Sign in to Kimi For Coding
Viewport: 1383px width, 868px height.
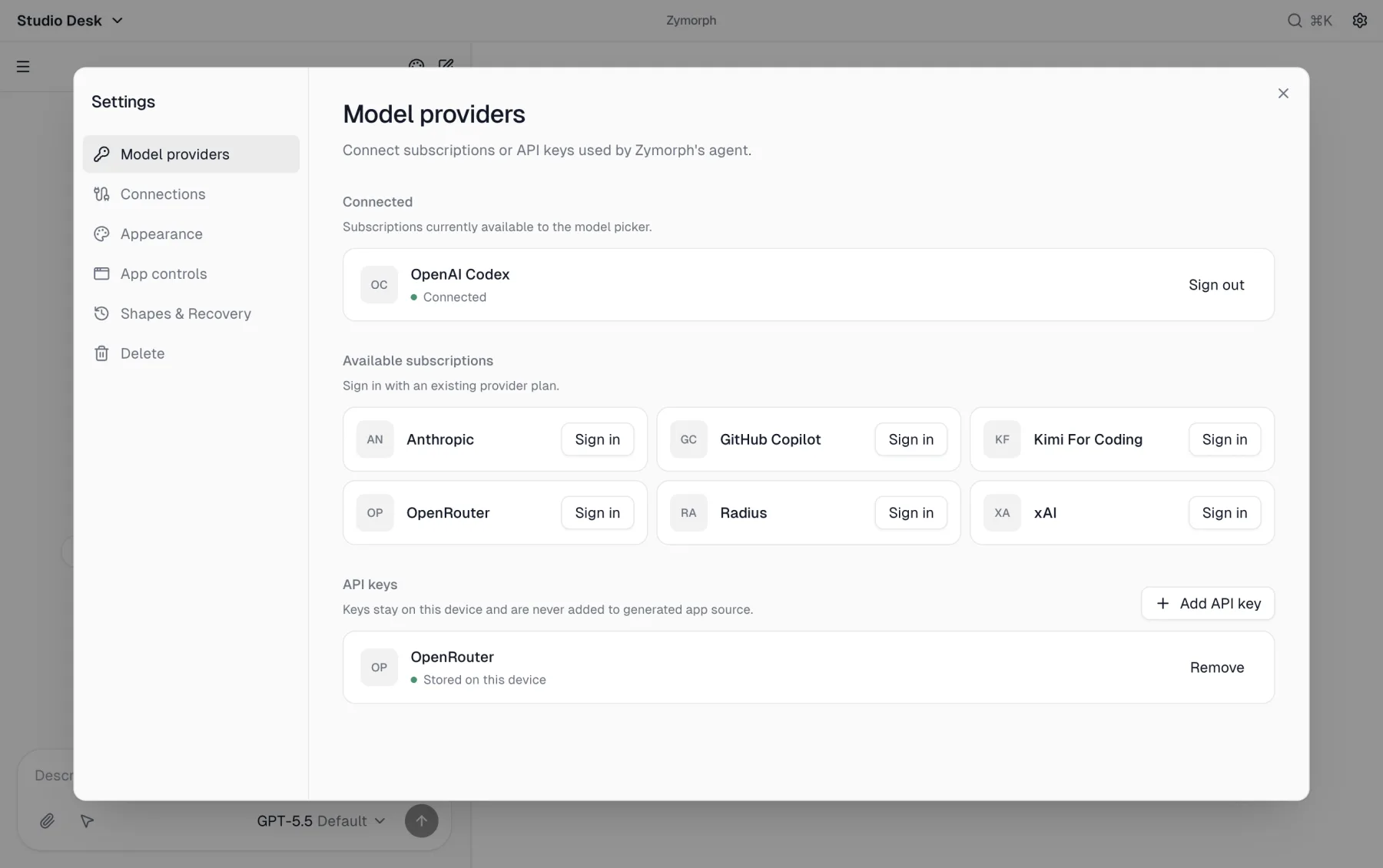click(1225, 439)
